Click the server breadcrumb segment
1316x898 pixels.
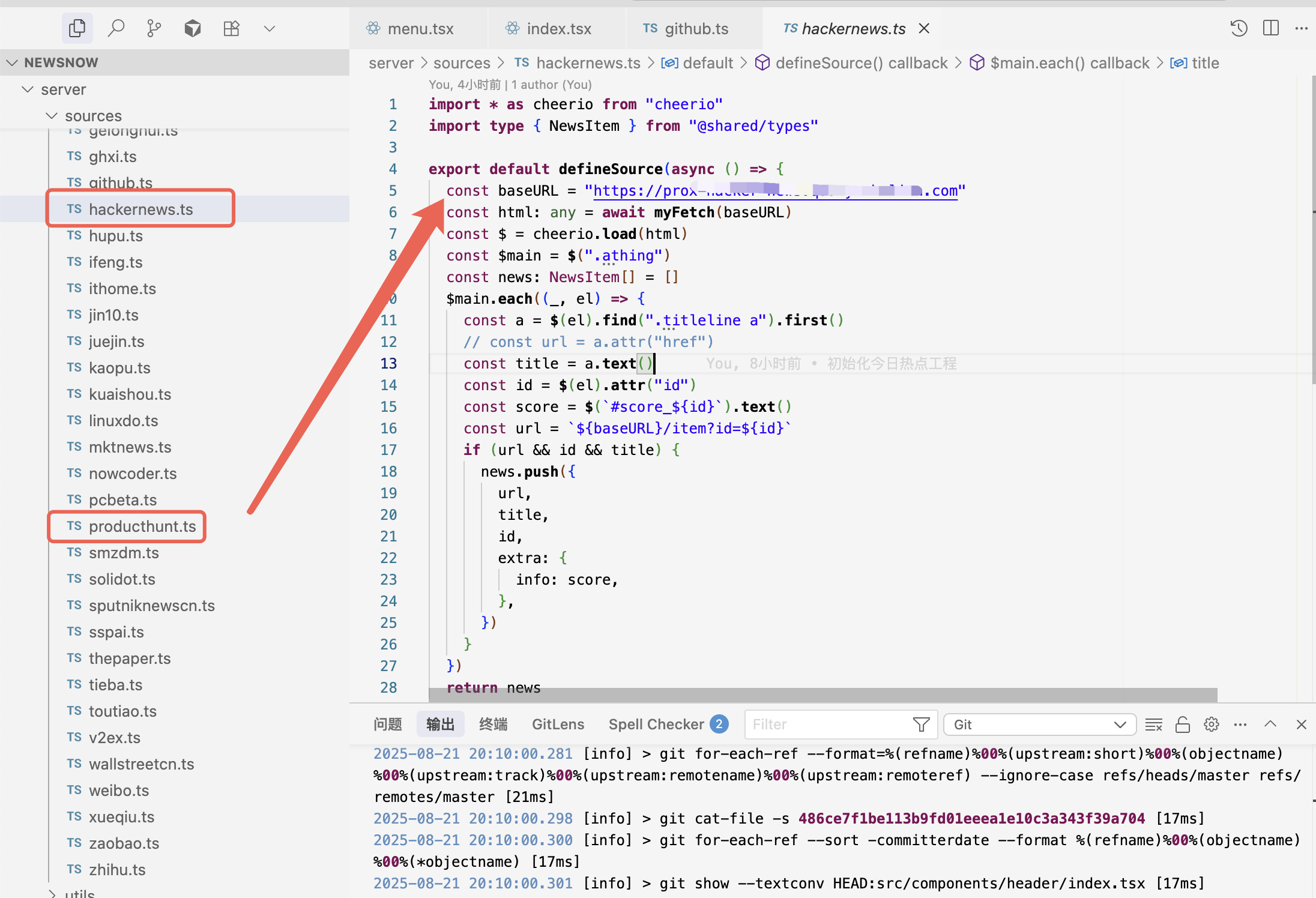click(391, 63)
